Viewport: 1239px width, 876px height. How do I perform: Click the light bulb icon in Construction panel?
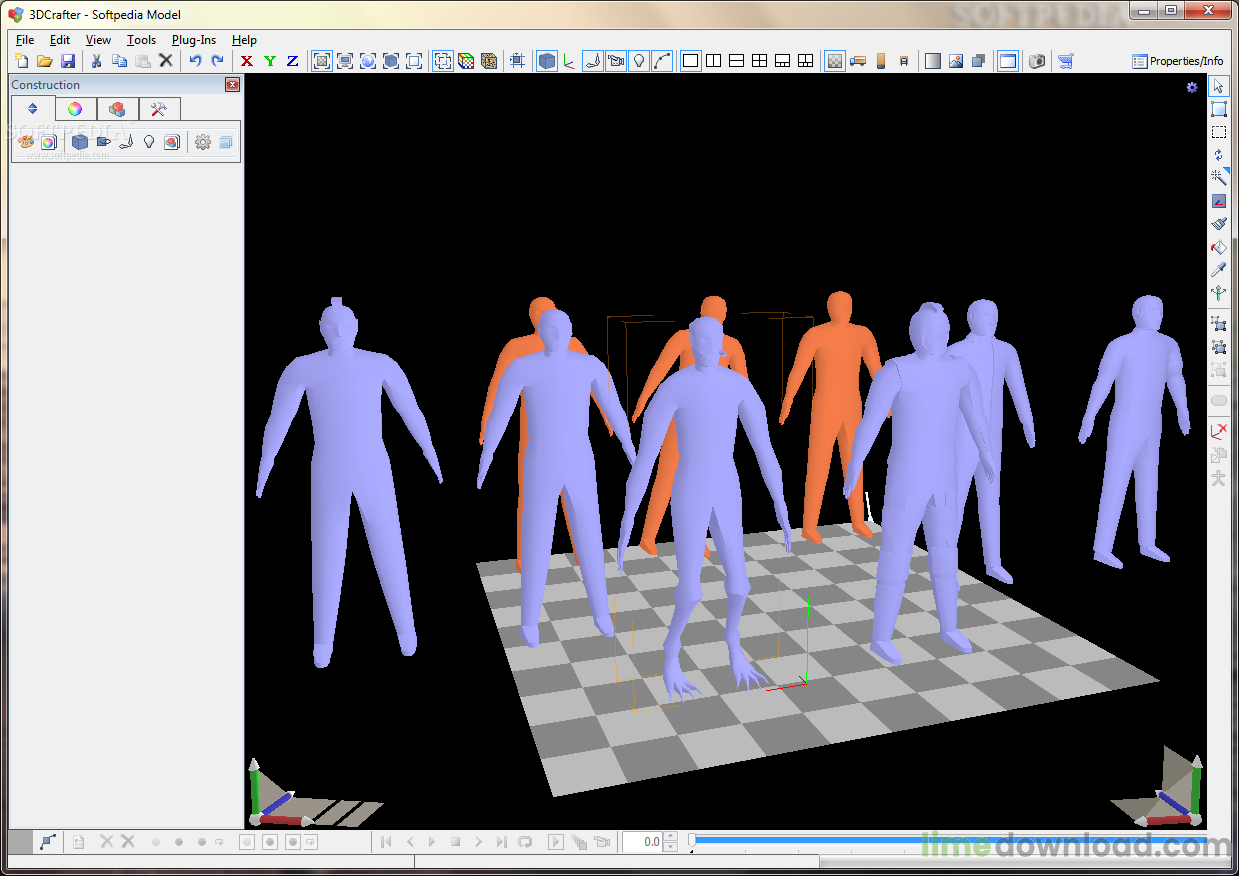click(x=149, y=142)
